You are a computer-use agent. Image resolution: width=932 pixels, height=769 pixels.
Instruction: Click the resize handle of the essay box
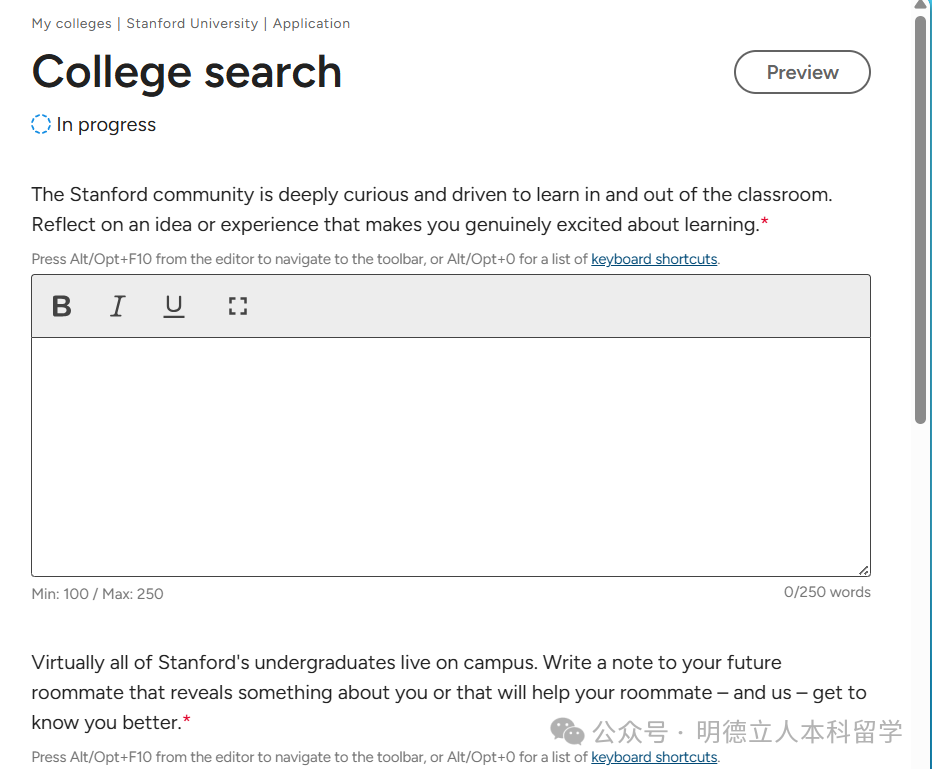(863, 569)
